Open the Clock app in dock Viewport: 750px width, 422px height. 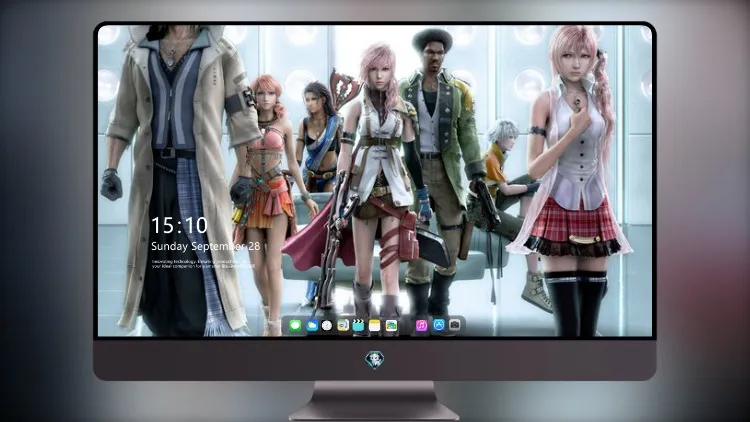pos(327,326)
